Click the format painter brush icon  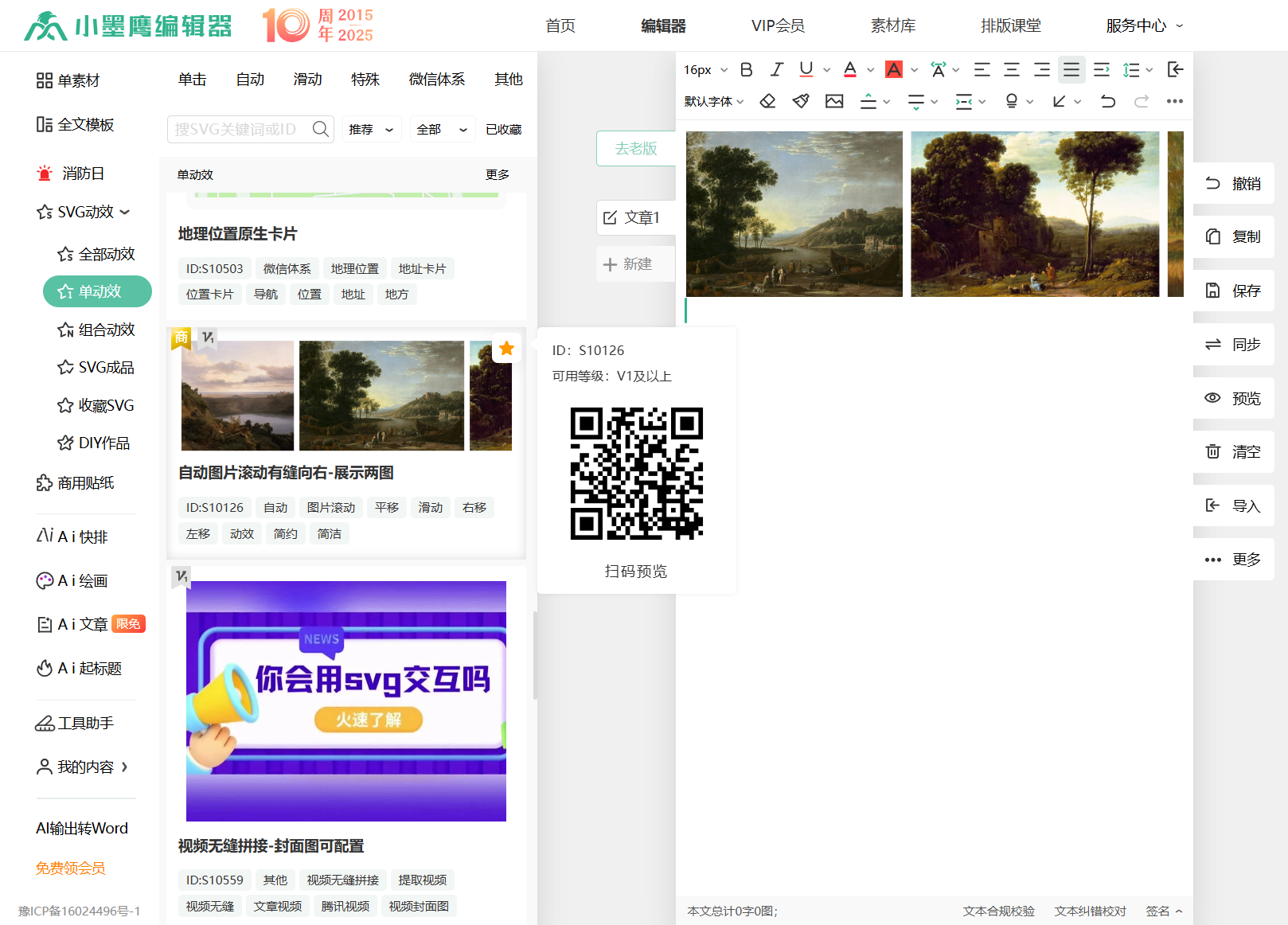coord(801,101)
